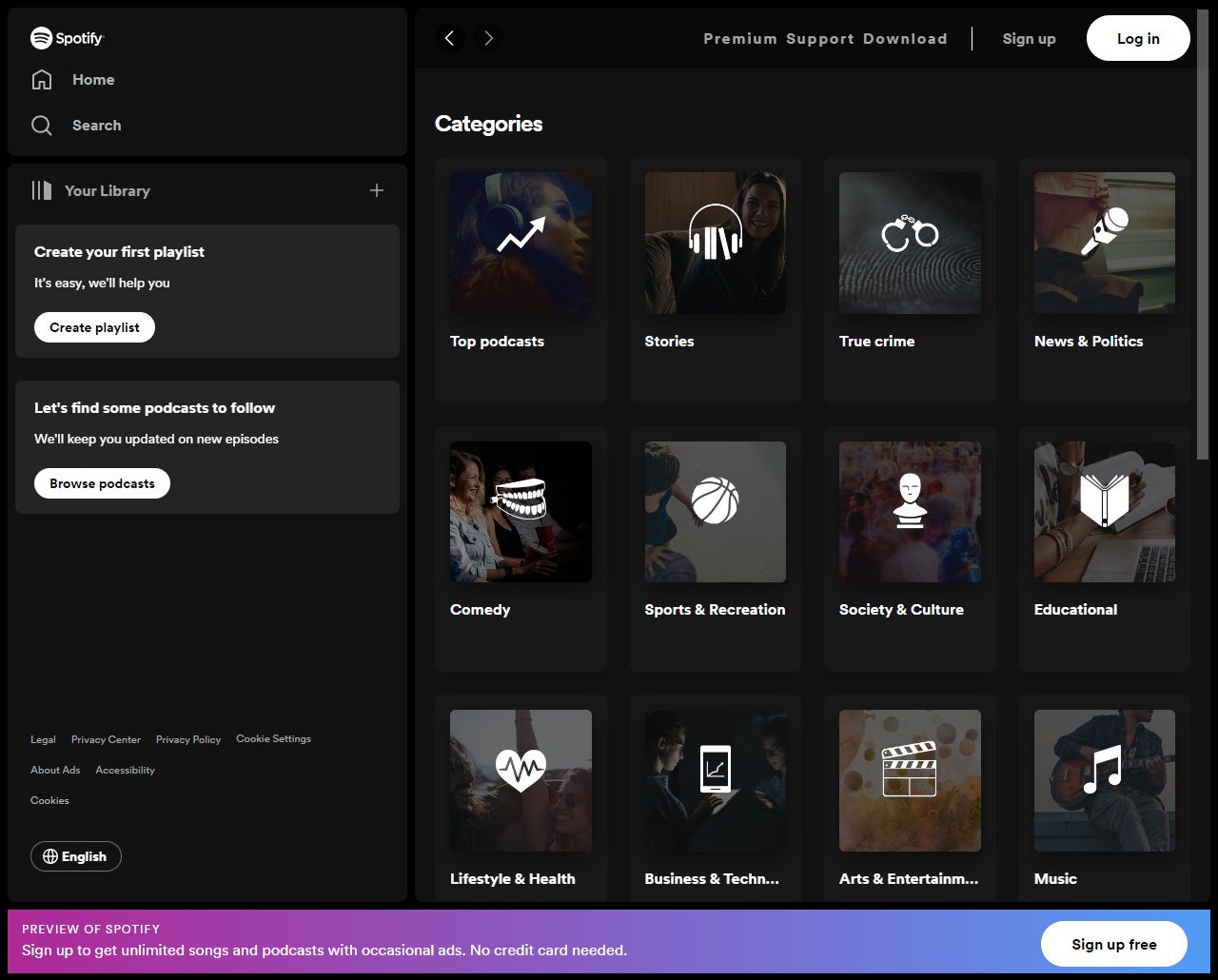Click the Comedy title
1218x980 pixels.
point(480,610)
